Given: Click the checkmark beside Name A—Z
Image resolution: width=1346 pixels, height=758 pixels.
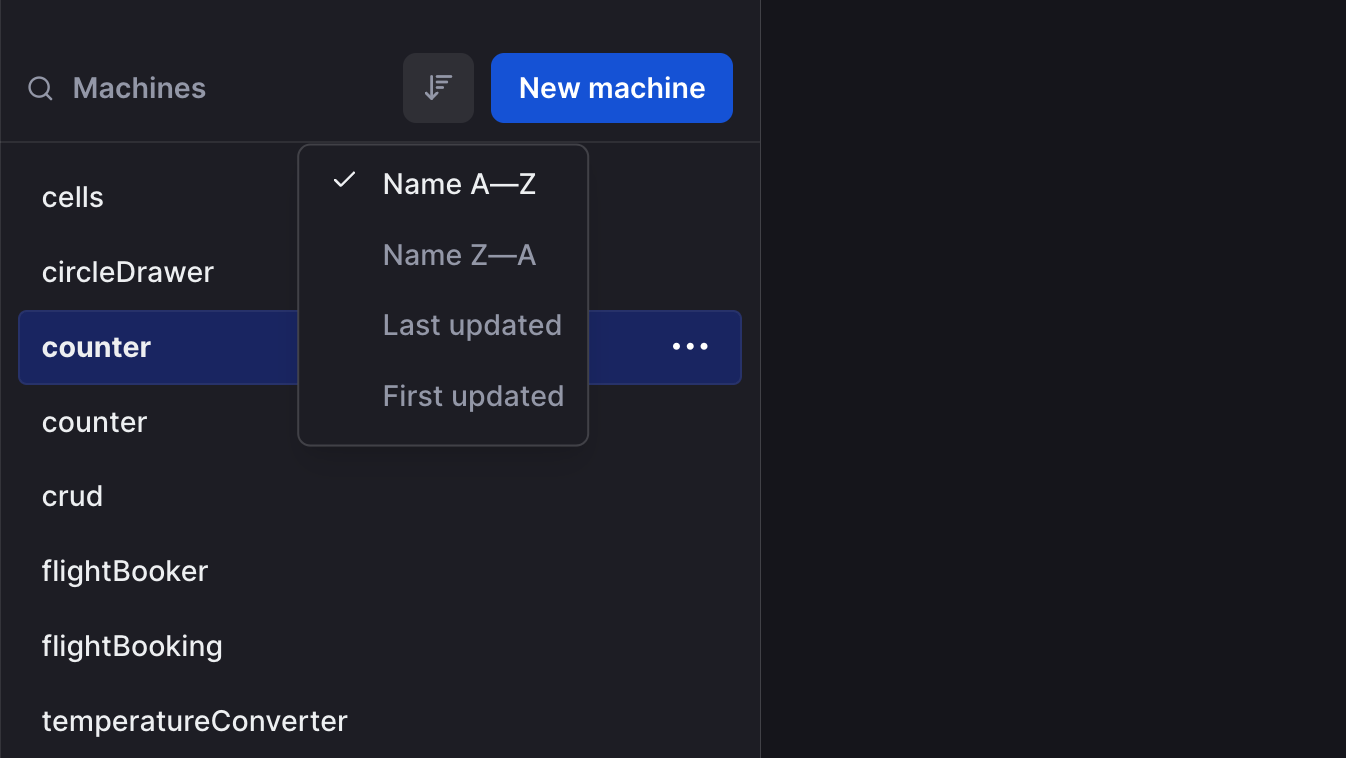Looking at the screenshot, I should [344, 182].
